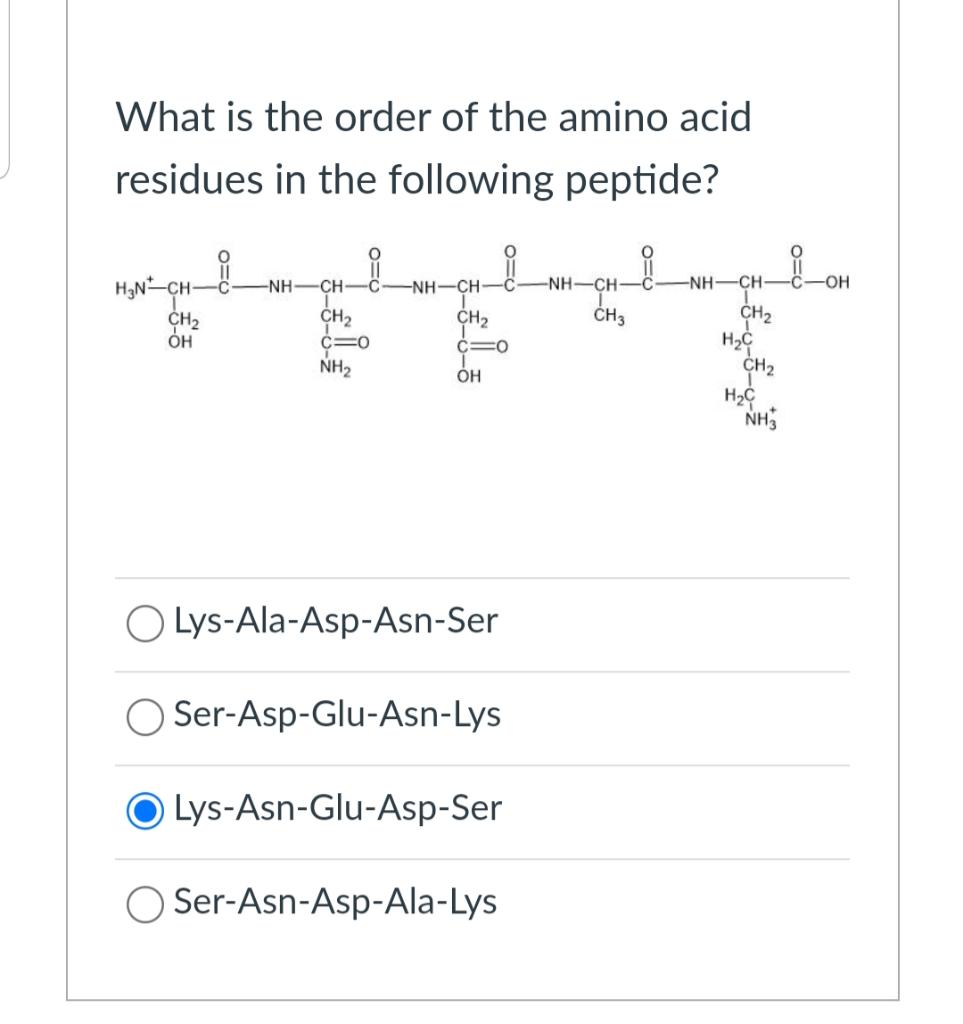Click the peptide backbone structure image
The image size is (963, 1024).
[x=482, y=338]
